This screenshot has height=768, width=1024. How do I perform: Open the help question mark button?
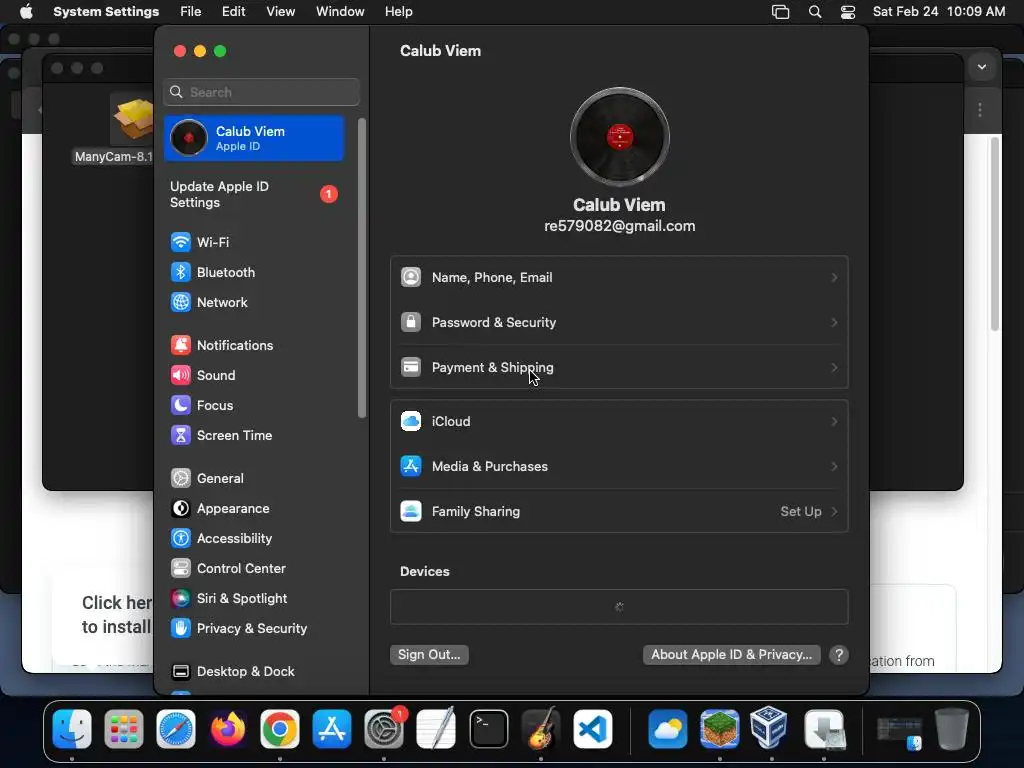click(x=839, y=655)
